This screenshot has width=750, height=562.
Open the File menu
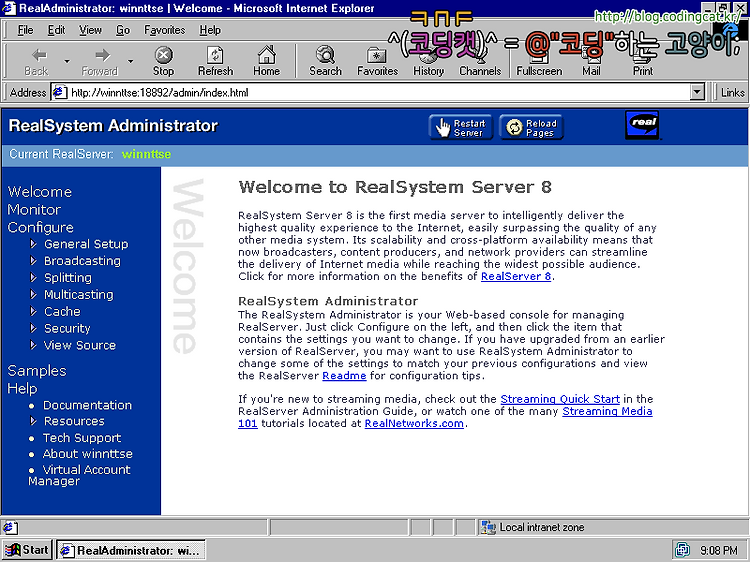(x=25, y=30)
